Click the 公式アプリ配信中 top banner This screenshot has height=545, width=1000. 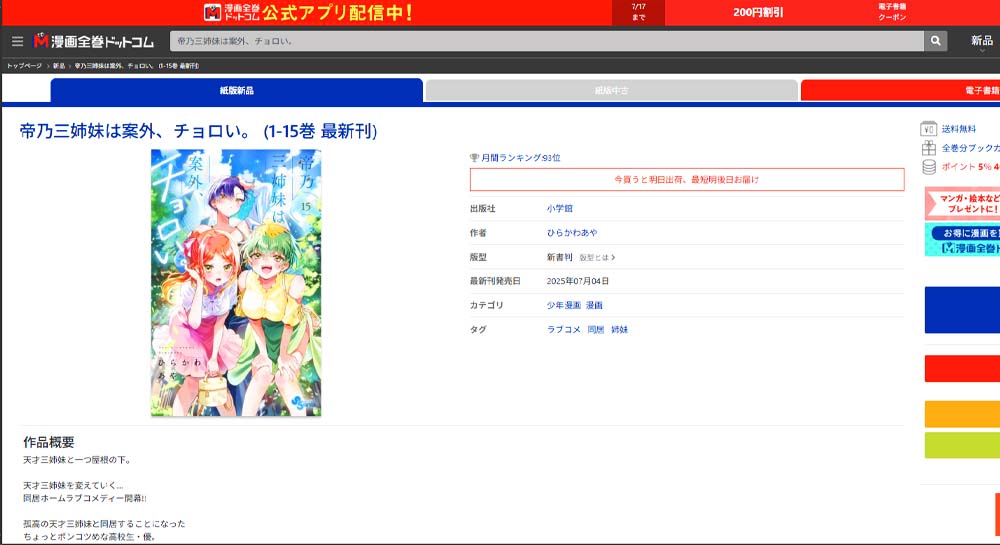click(308, 12)
